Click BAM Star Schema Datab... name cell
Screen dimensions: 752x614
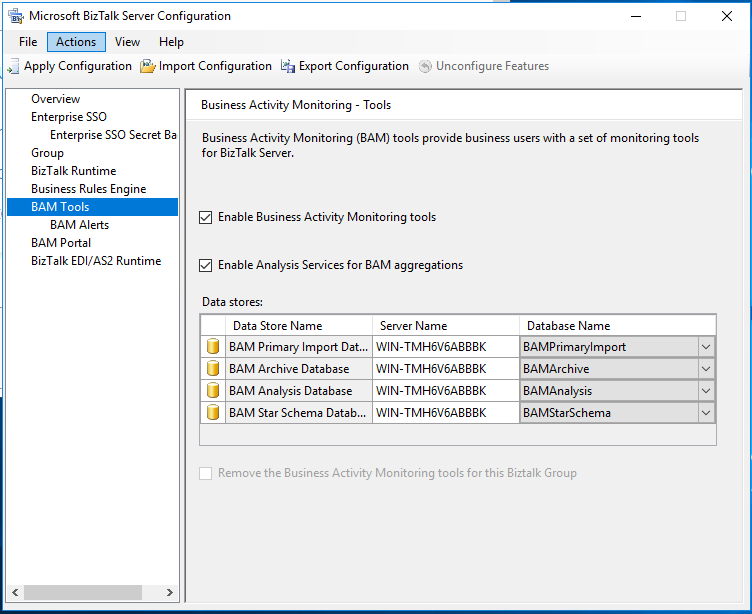(299, 413)
